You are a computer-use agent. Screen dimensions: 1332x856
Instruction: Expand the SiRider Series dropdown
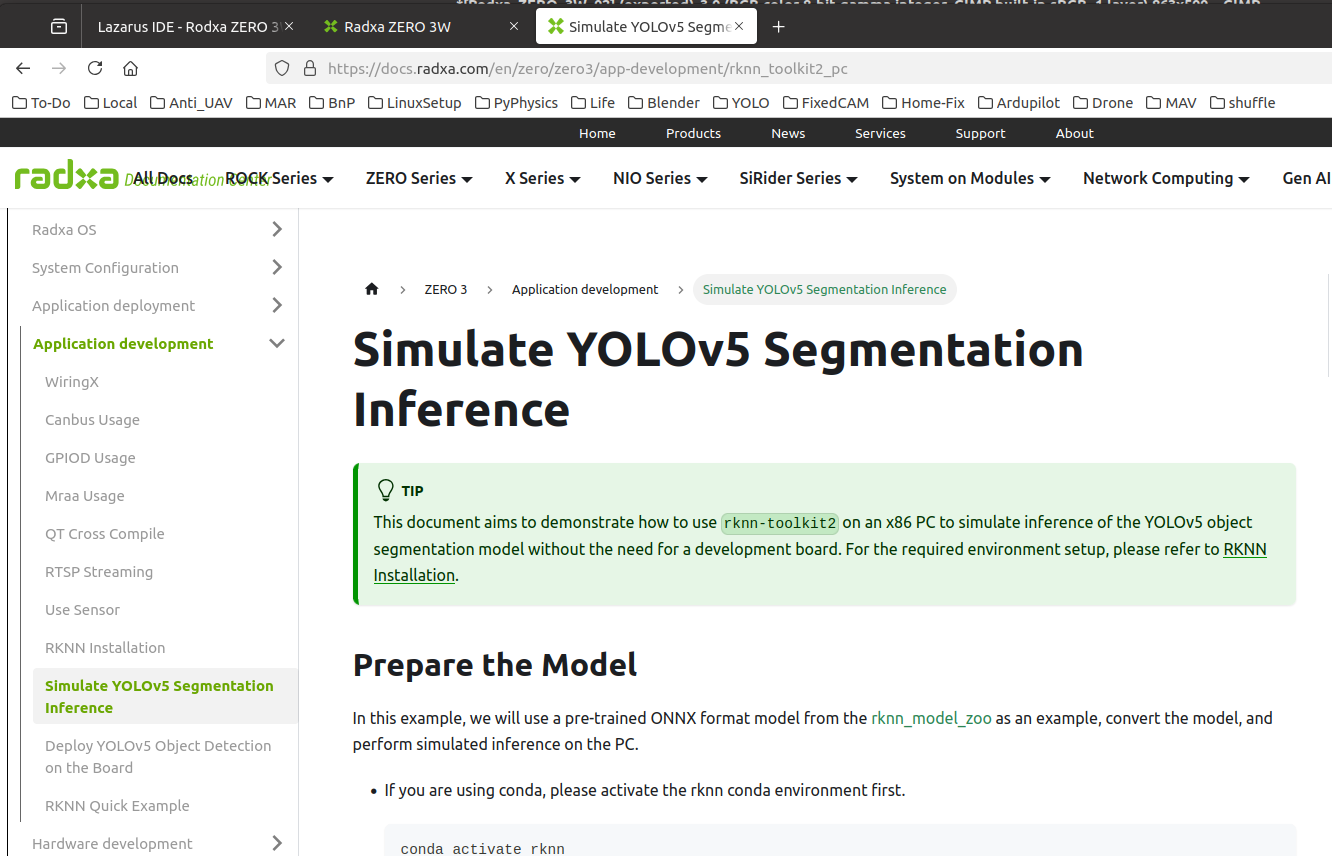799,178
